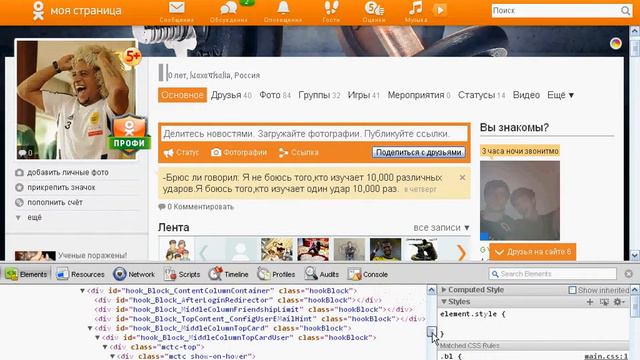The width and height of the screenshot is (640, 360).
Task: Open the Игры tab
Action: point(364,95)
